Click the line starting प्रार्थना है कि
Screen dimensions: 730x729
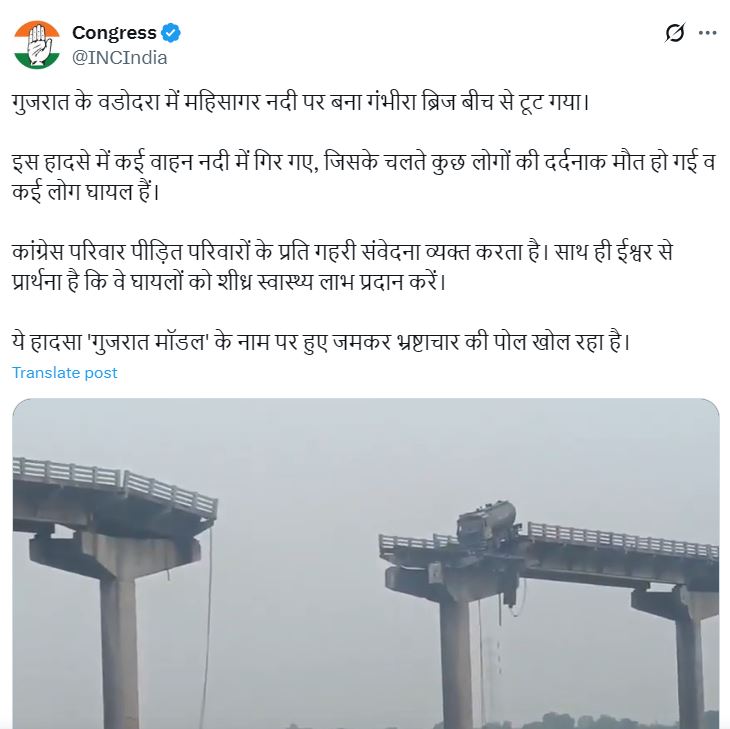click(x=229, y=282)
